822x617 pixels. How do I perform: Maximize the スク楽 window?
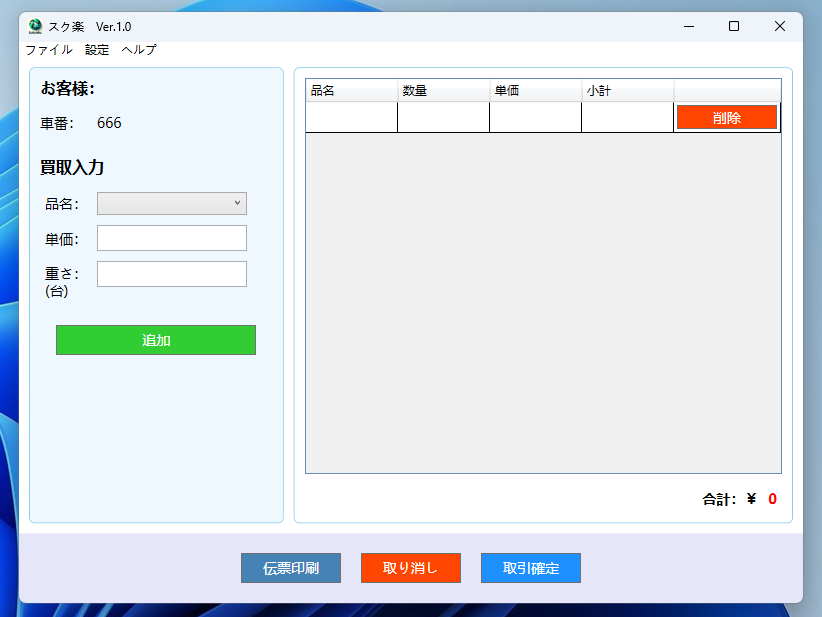[734, 26]
